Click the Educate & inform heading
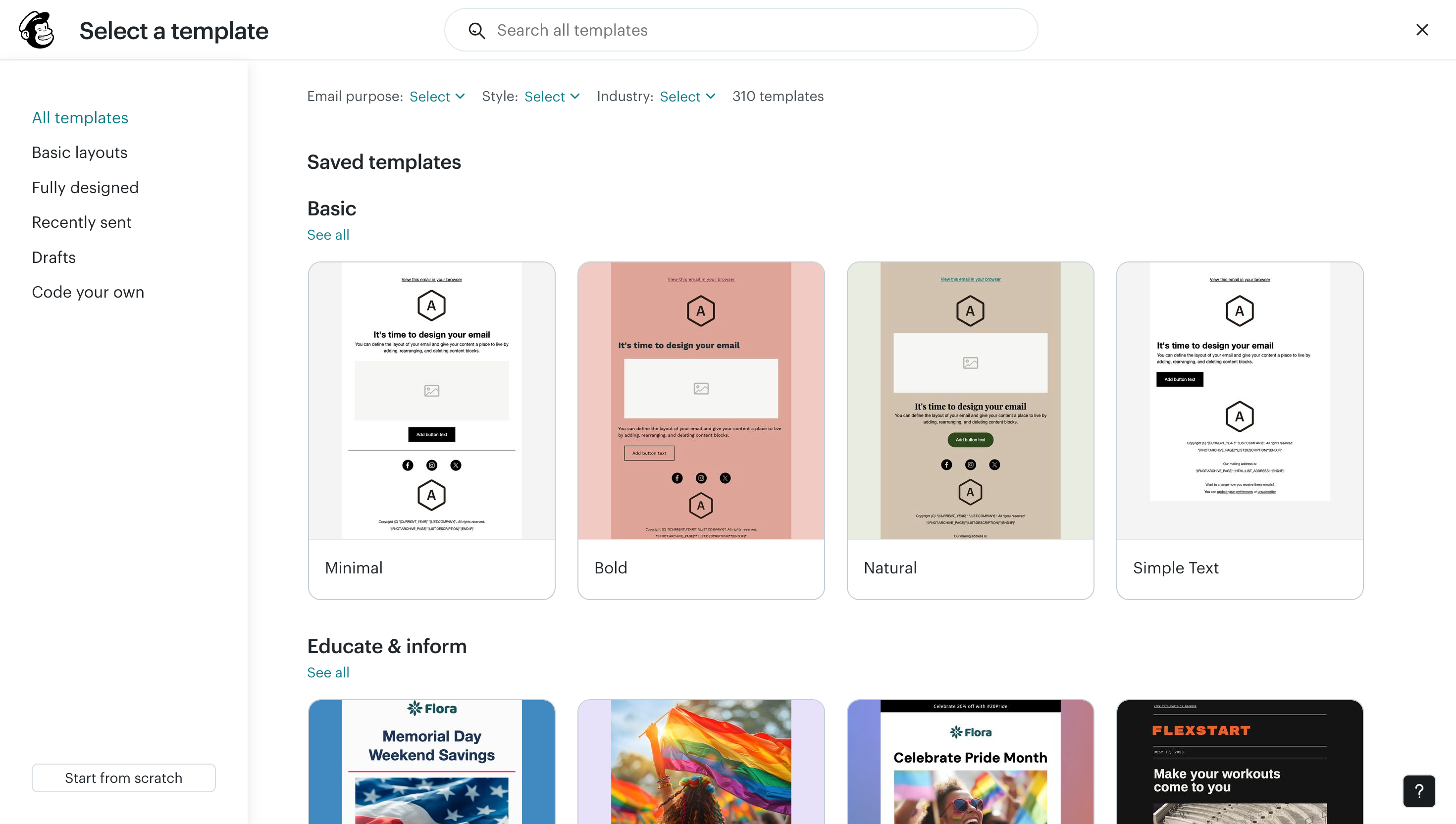This screenshot has height=824, width=1456. [x=387, y=646]
